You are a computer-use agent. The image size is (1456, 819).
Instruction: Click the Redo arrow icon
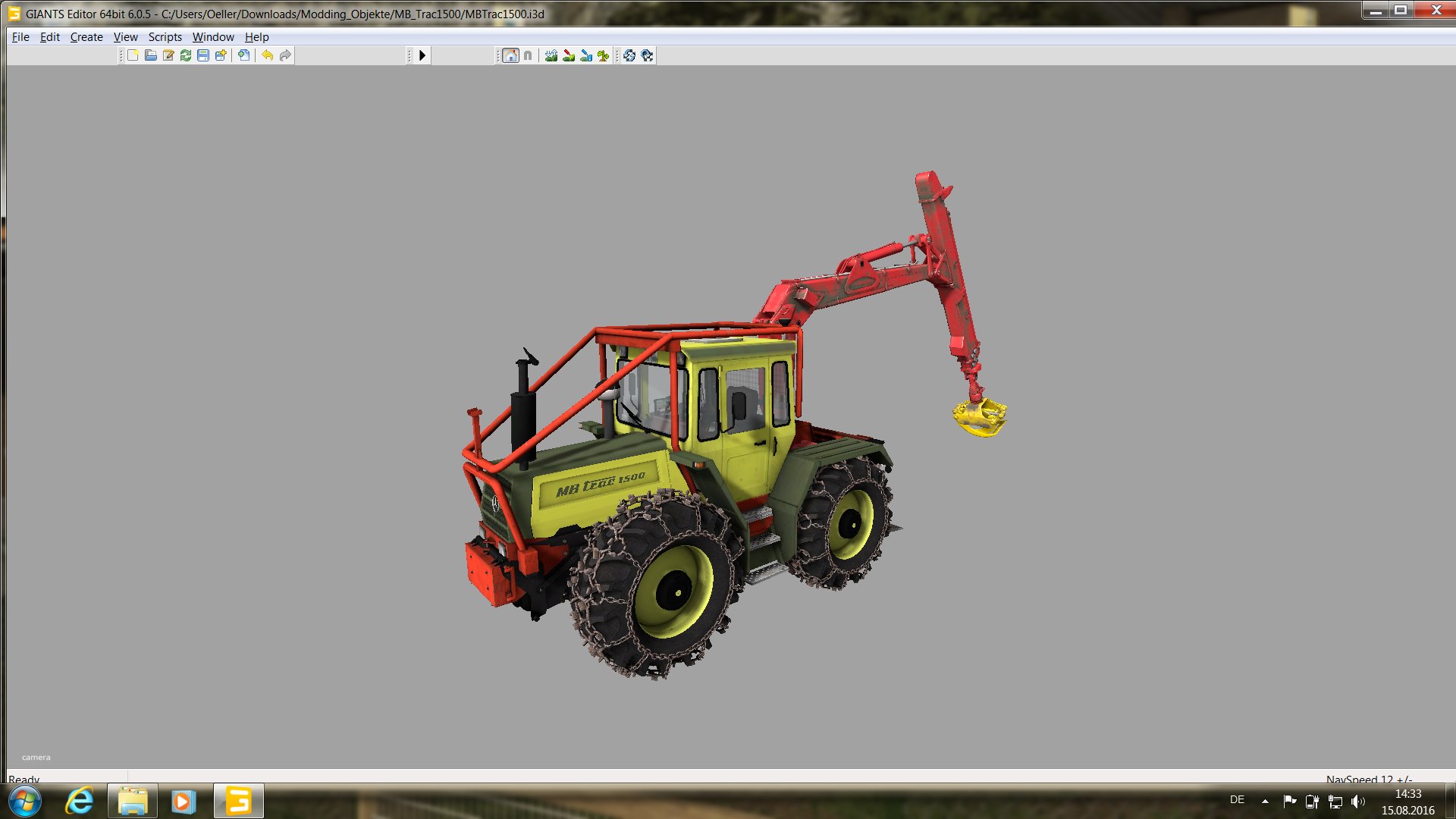pyautogui.click(x=285, y=55)
